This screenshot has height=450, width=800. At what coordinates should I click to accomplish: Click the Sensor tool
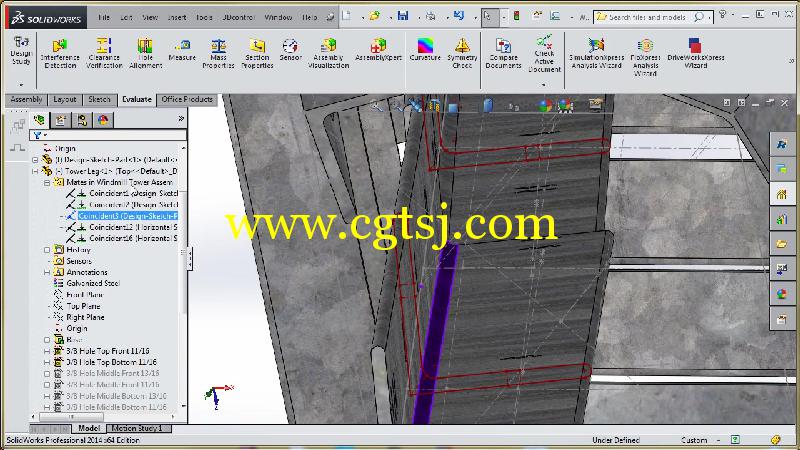290,50
